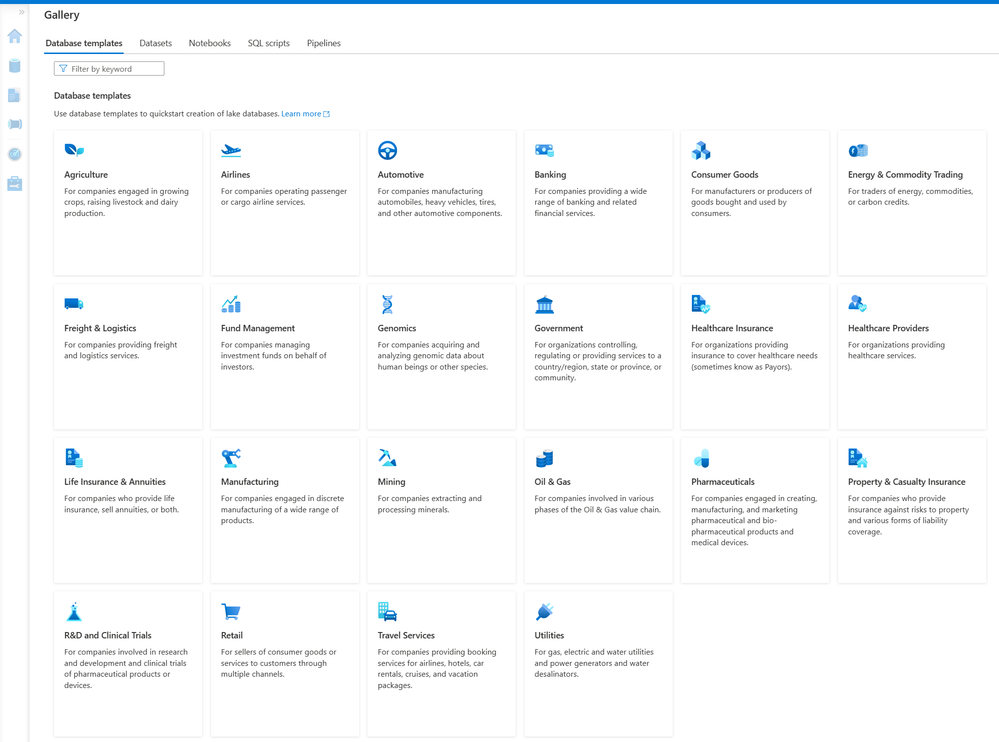999x742 pixels.
Task: Click the Freight & Logistics truck icon
Action: click(74, 304)
